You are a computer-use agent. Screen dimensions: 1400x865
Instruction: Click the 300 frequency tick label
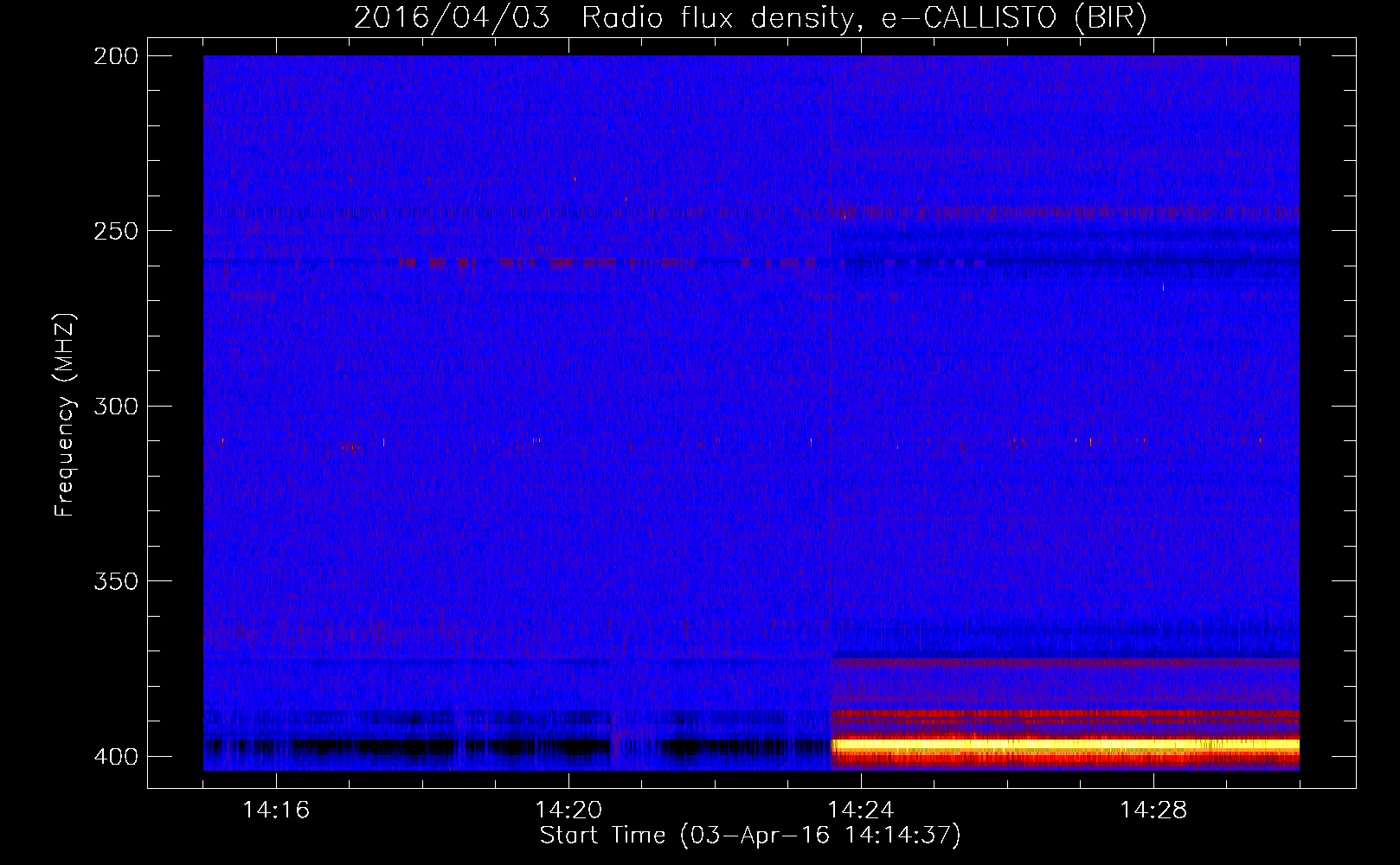[116, 407]
